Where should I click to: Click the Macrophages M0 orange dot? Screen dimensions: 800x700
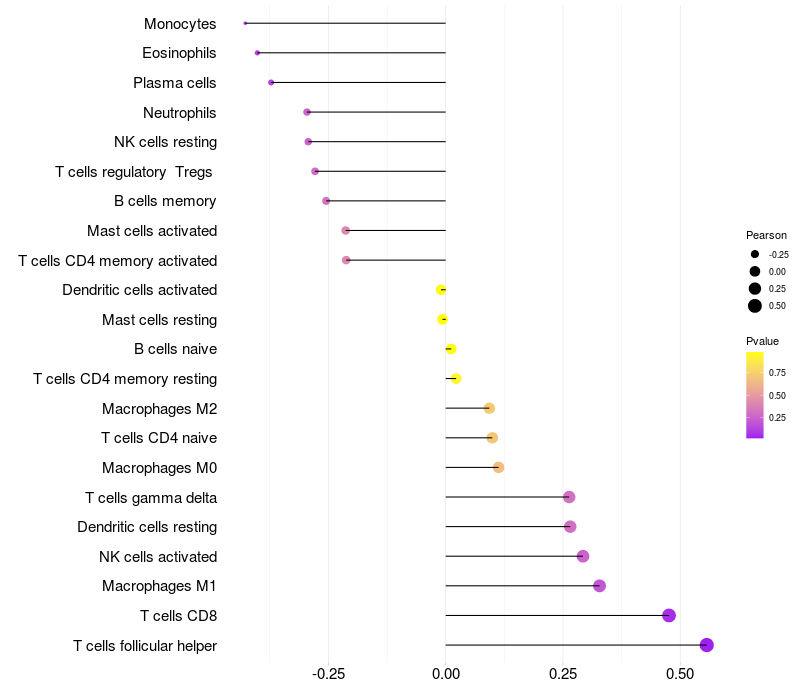(x=498, y=467)
